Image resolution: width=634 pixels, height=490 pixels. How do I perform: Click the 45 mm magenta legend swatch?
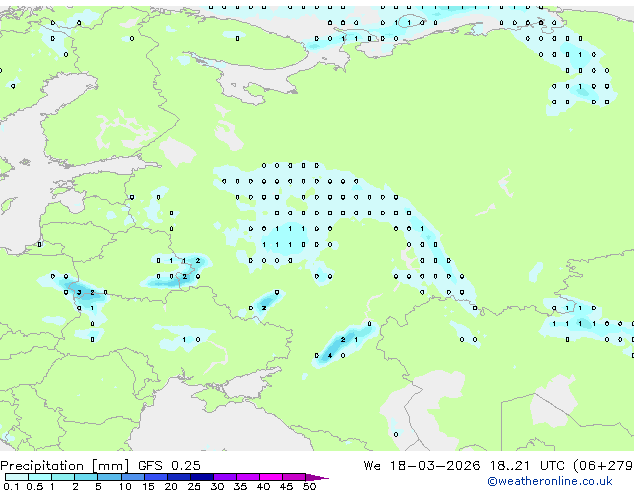(x=294, y=477)
